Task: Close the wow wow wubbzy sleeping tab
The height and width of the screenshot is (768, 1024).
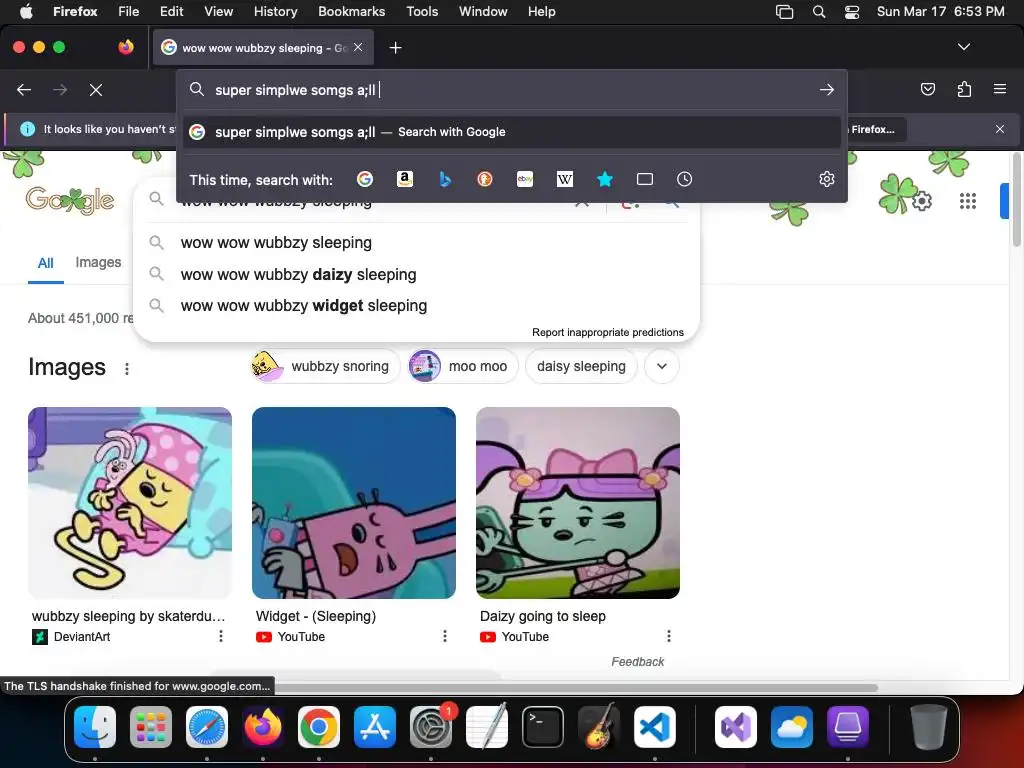Action: (358, 47)
